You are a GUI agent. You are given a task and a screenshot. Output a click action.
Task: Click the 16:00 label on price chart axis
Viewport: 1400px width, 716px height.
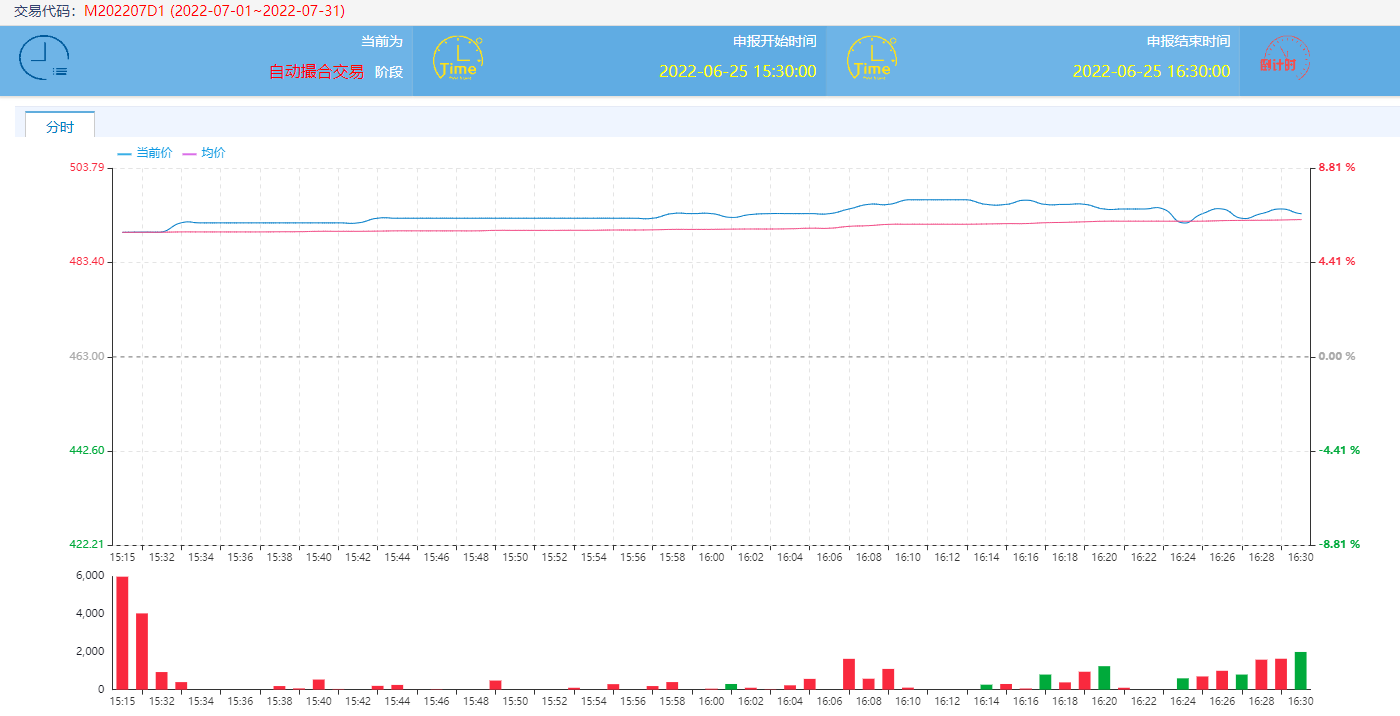[x=711, y=557]
